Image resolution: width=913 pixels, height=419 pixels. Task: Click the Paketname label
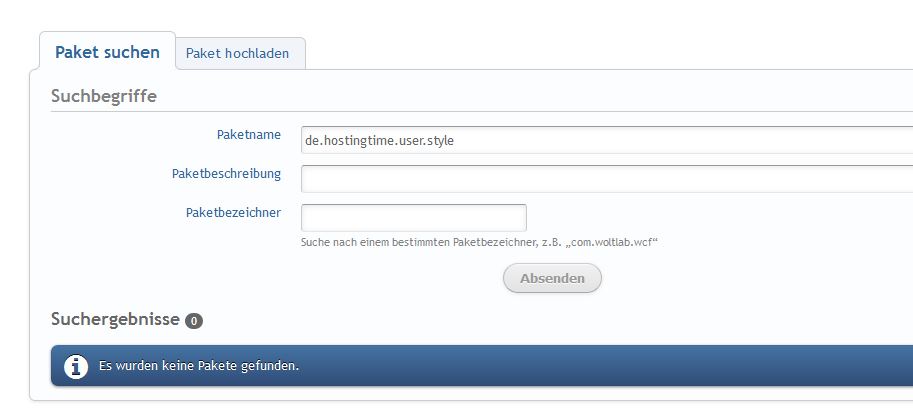[248, 134]
